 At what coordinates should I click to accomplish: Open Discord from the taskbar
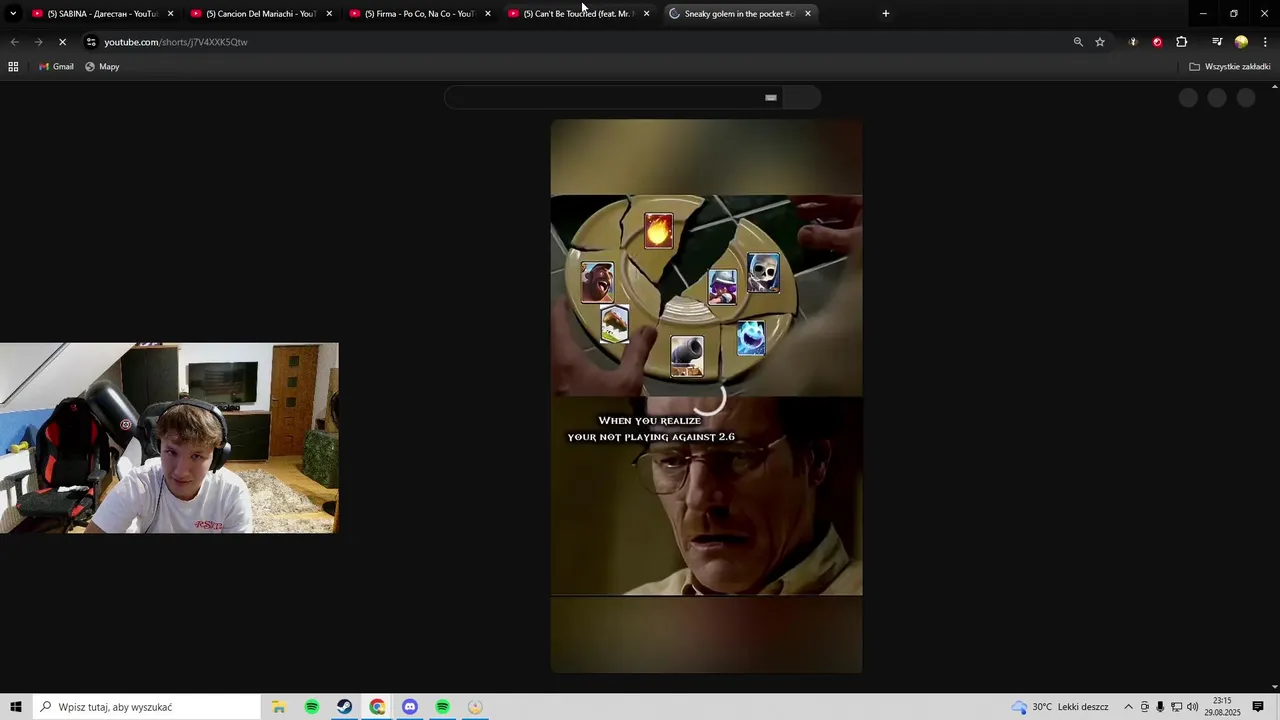(410, 707)
